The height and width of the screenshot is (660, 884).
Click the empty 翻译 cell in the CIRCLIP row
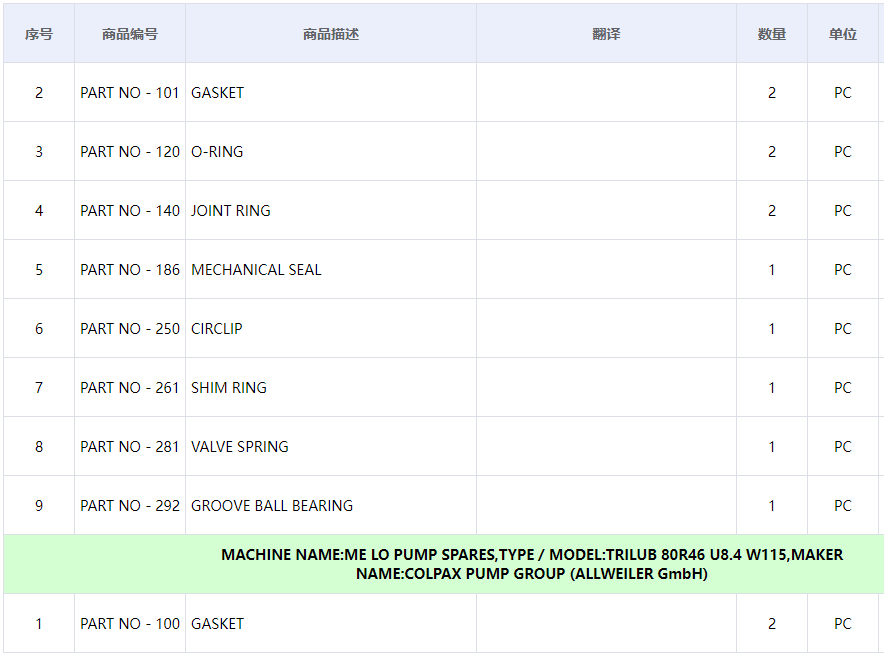(x=606, y=329)
